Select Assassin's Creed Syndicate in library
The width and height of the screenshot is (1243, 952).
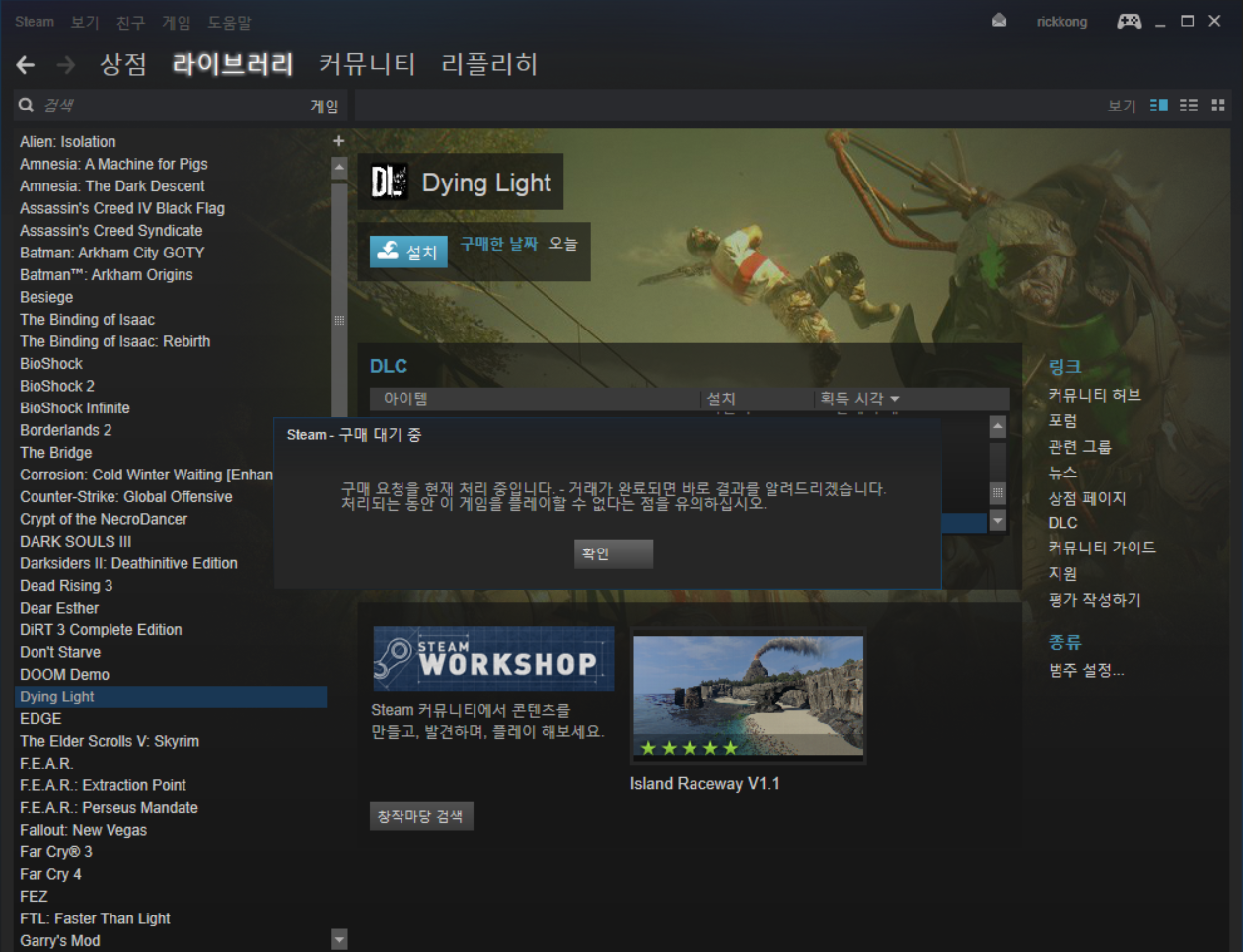point(111,231)
